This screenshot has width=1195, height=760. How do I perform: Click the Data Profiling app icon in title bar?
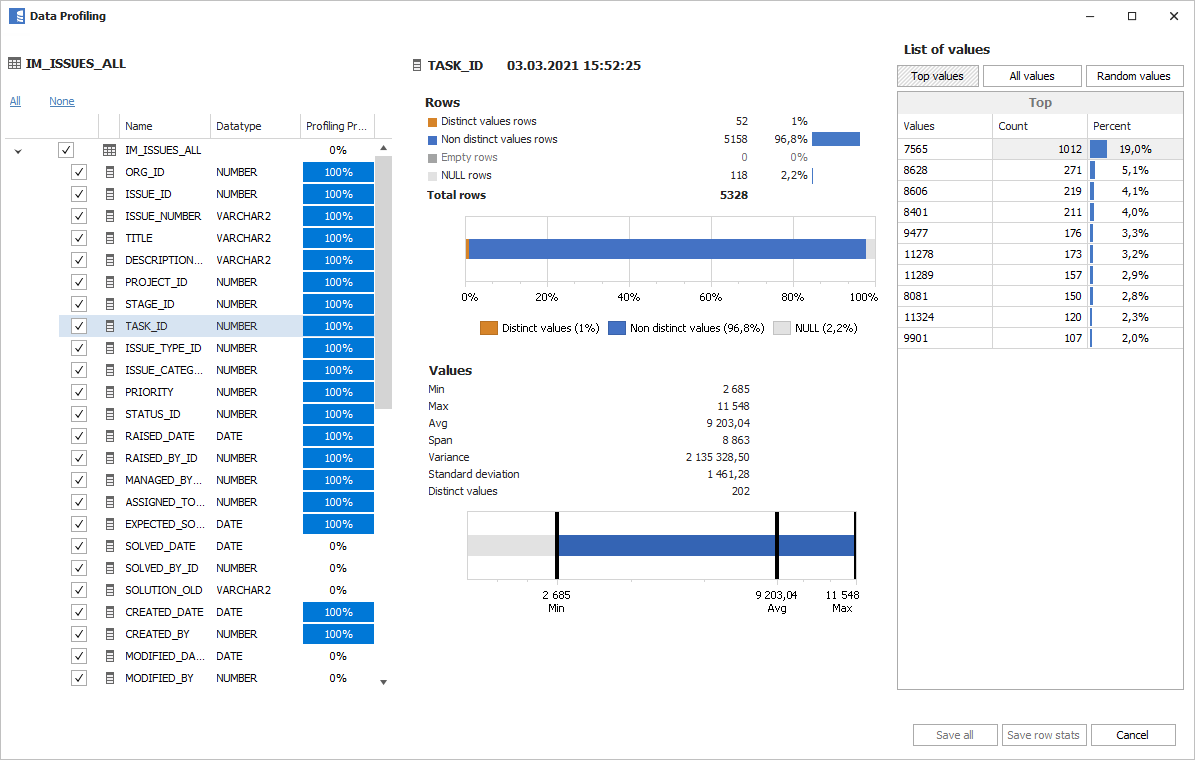pos(16,16)
